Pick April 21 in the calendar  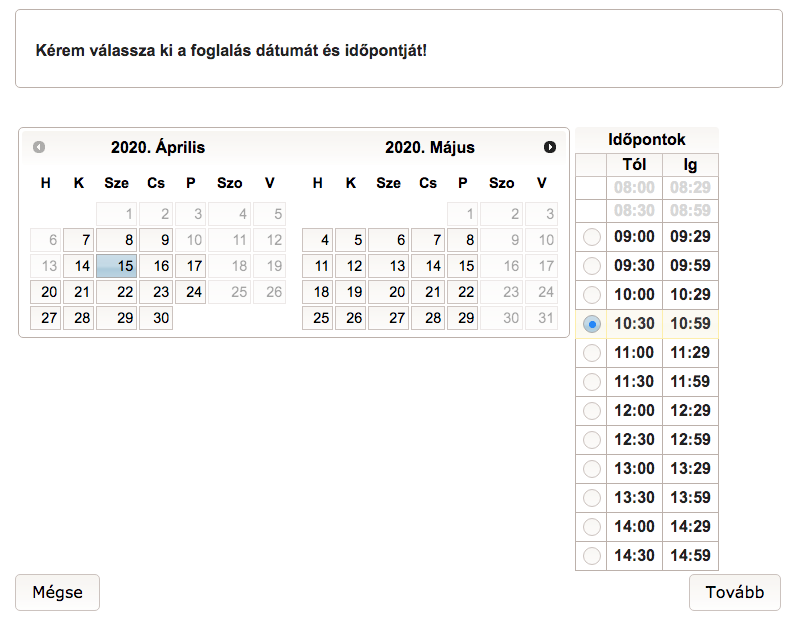(x=78, y=292)
